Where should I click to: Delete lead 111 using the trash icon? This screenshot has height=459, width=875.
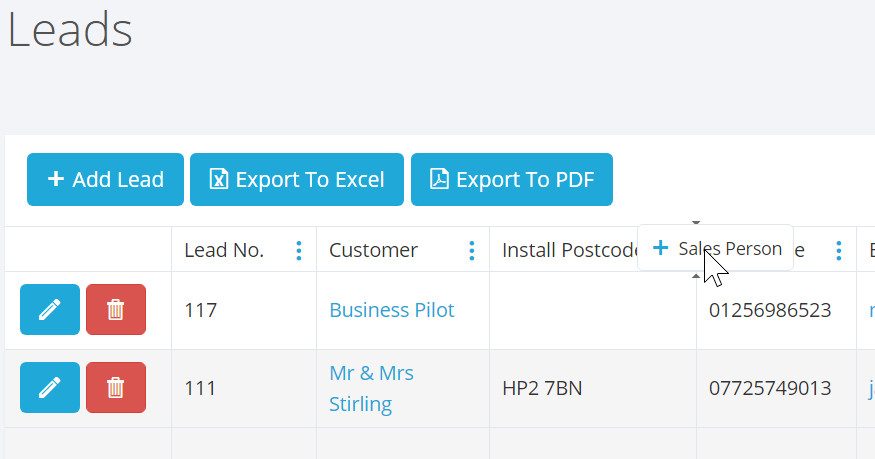point(116,388)
